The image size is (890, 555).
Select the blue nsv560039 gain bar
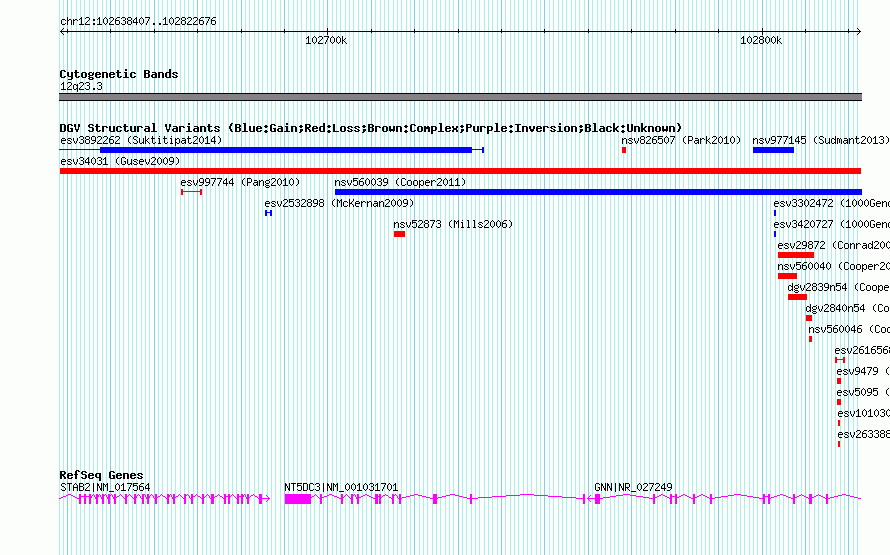[x=598, y=192]
